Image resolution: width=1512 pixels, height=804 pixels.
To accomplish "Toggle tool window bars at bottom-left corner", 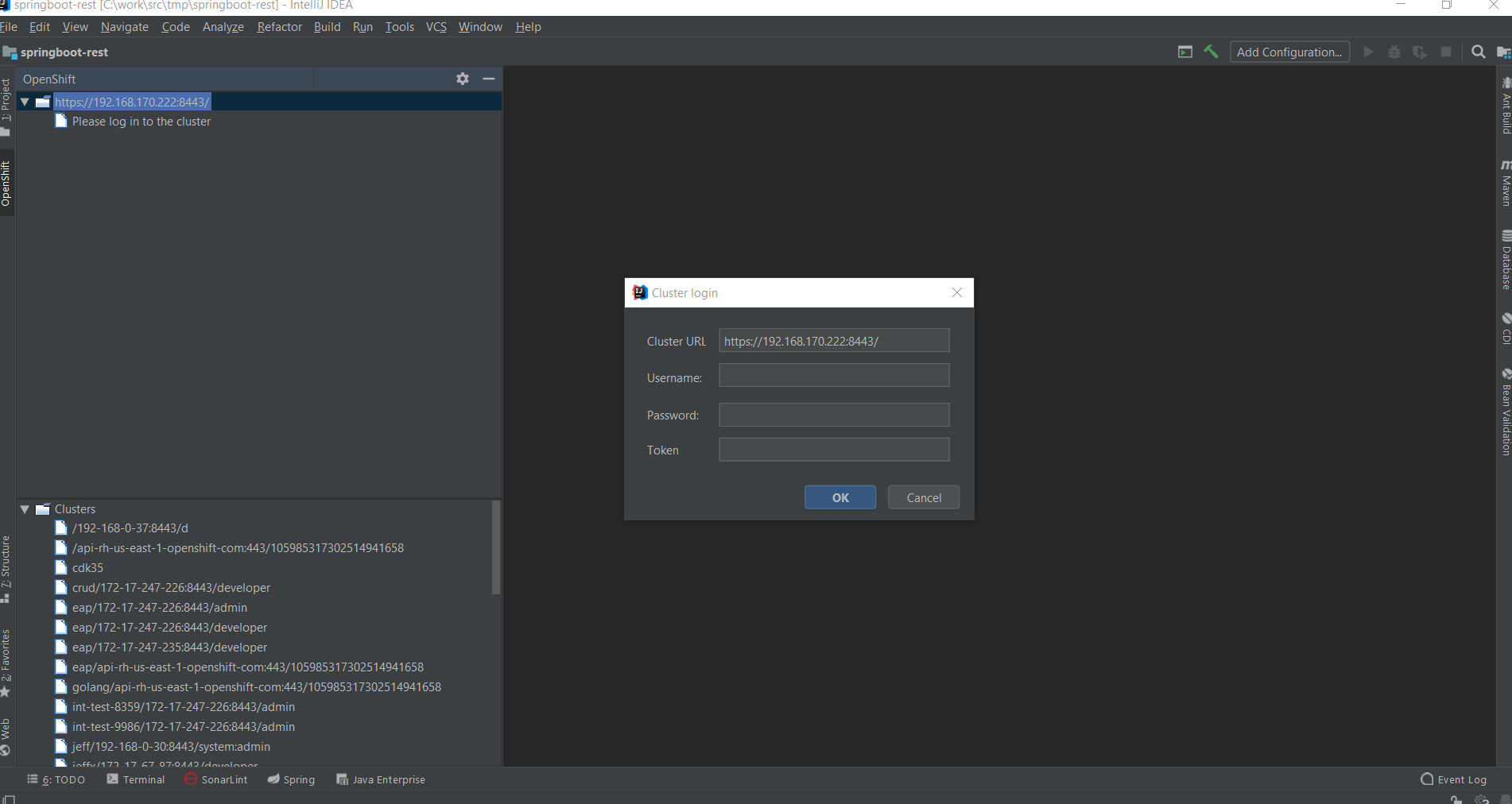I will pyautogui.click(x=8, y=798).
